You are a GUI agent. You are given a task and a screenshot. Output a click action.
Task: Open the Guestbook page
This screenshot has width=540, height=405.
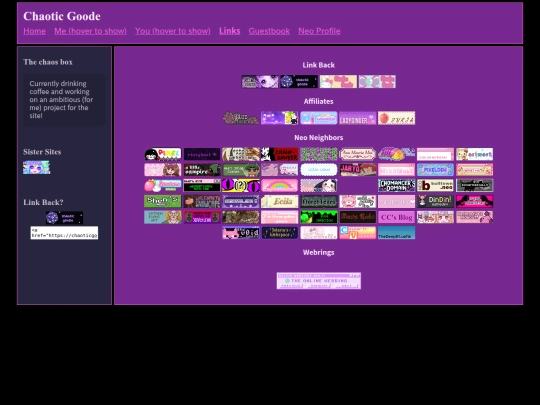point(269,31)
